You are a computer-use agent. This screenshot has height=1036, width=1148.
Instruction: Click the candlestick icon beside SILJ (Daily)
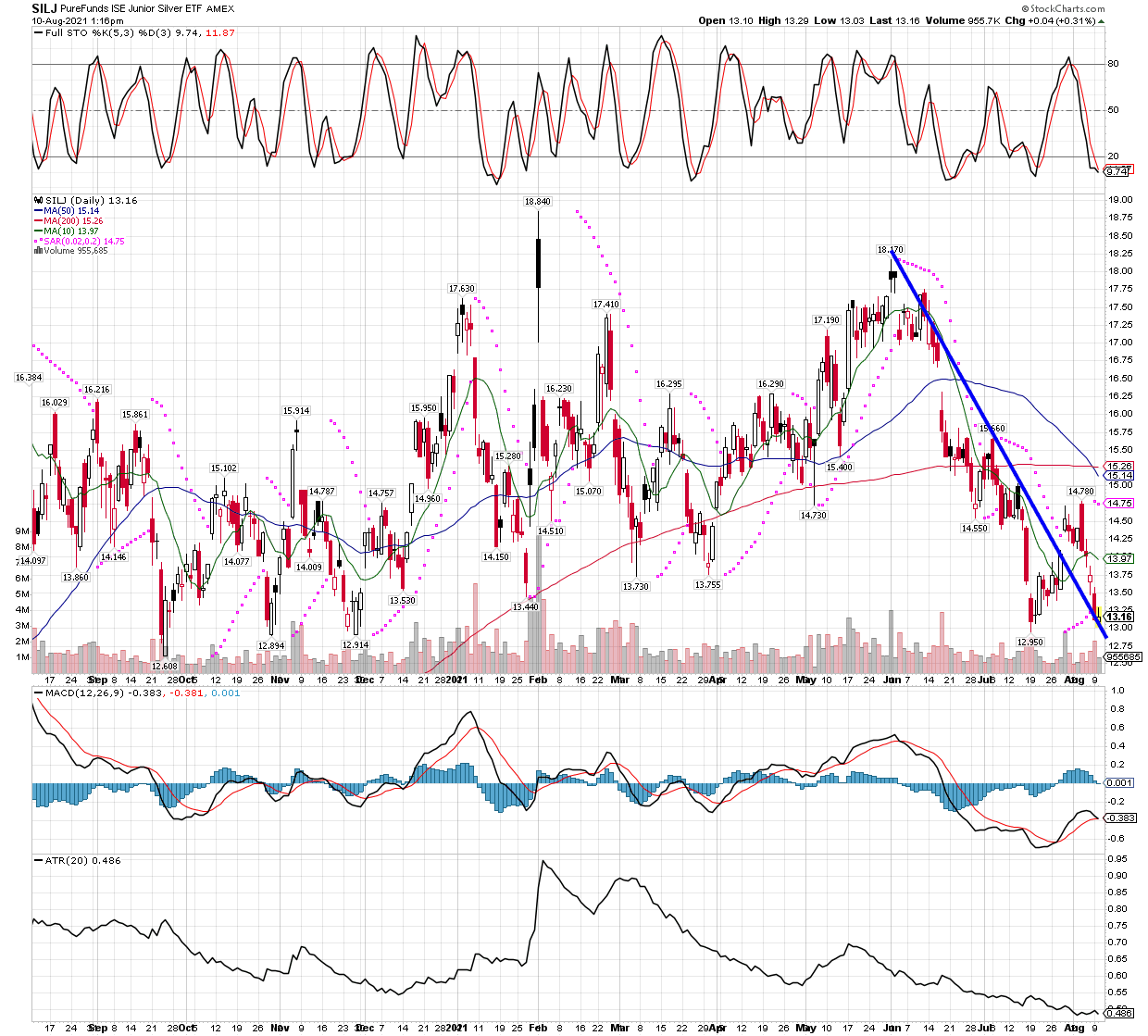pyautogui.click(x=38, y=200)
